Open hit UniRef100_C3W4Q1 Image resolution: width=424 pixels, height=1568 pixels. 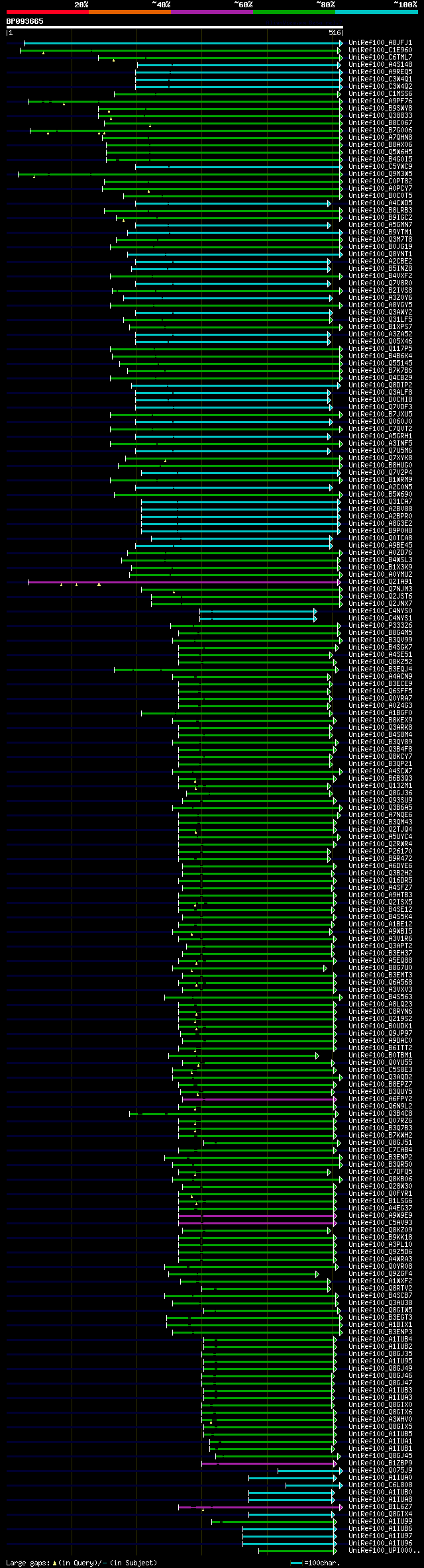(380, 79)
